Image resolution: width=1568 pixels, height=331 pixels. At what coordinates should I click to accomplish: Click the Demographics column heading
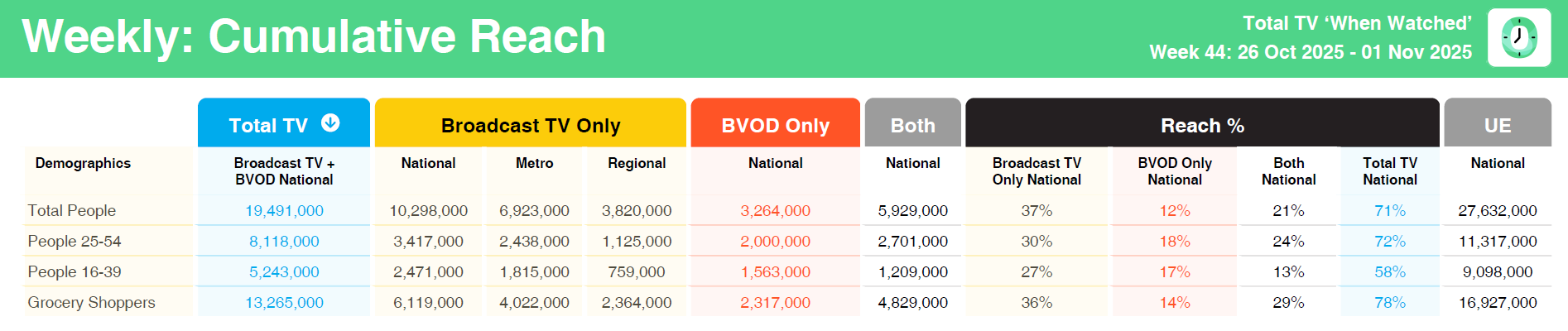pyautogui.click(x=83, y=163)
